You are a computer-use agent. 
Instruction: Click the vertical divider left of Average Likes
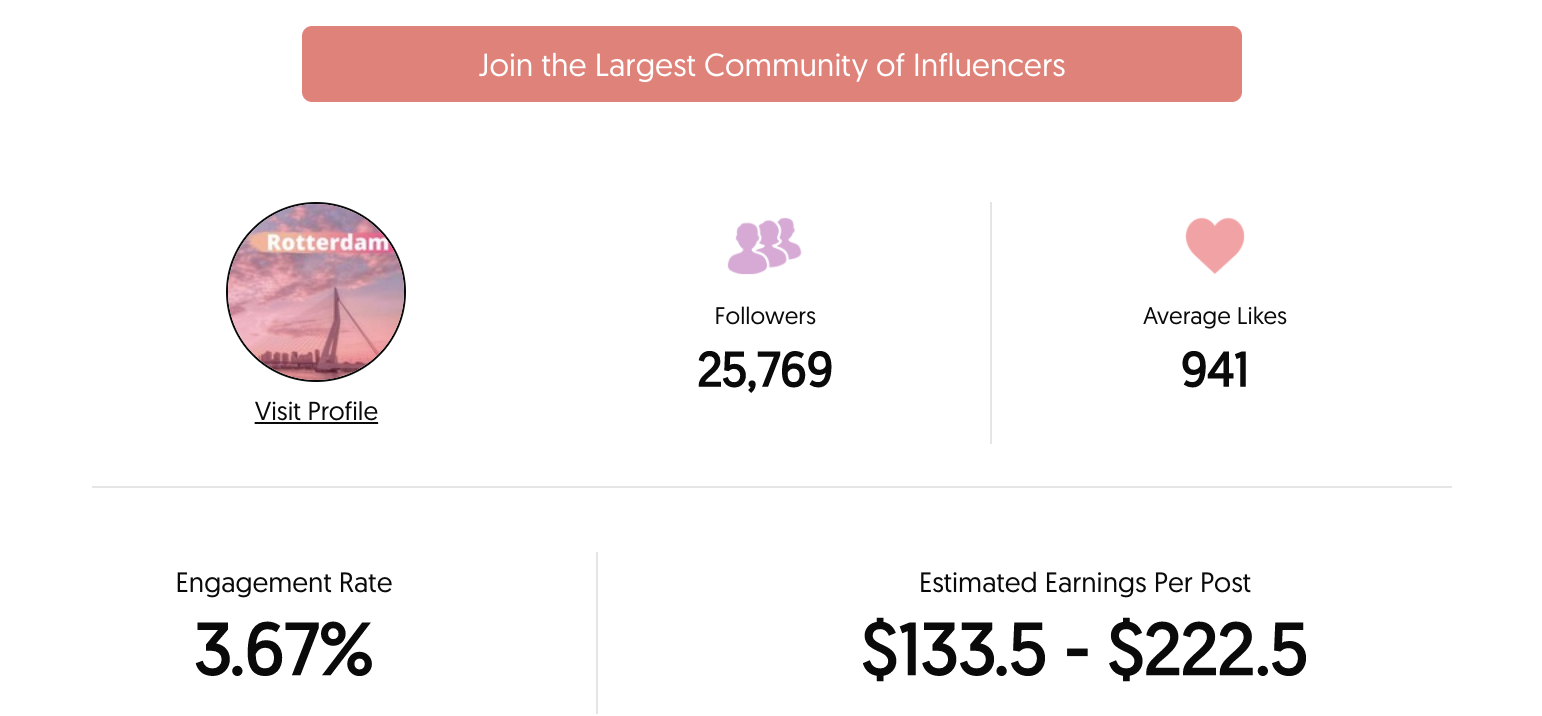tap(991, 322)
